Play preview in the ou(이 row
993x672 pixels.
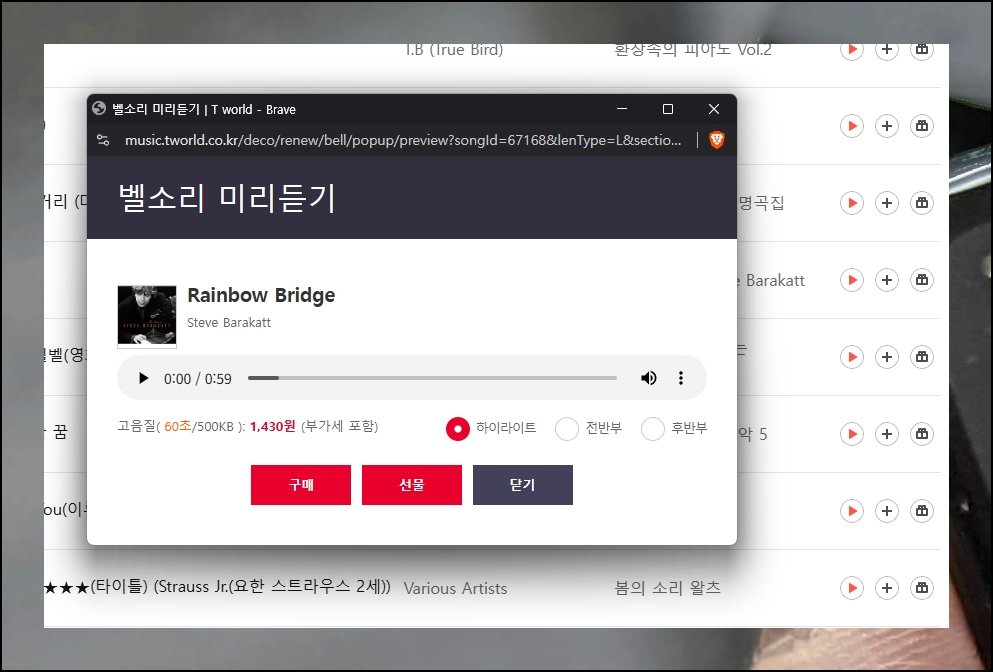pos(852,511)
